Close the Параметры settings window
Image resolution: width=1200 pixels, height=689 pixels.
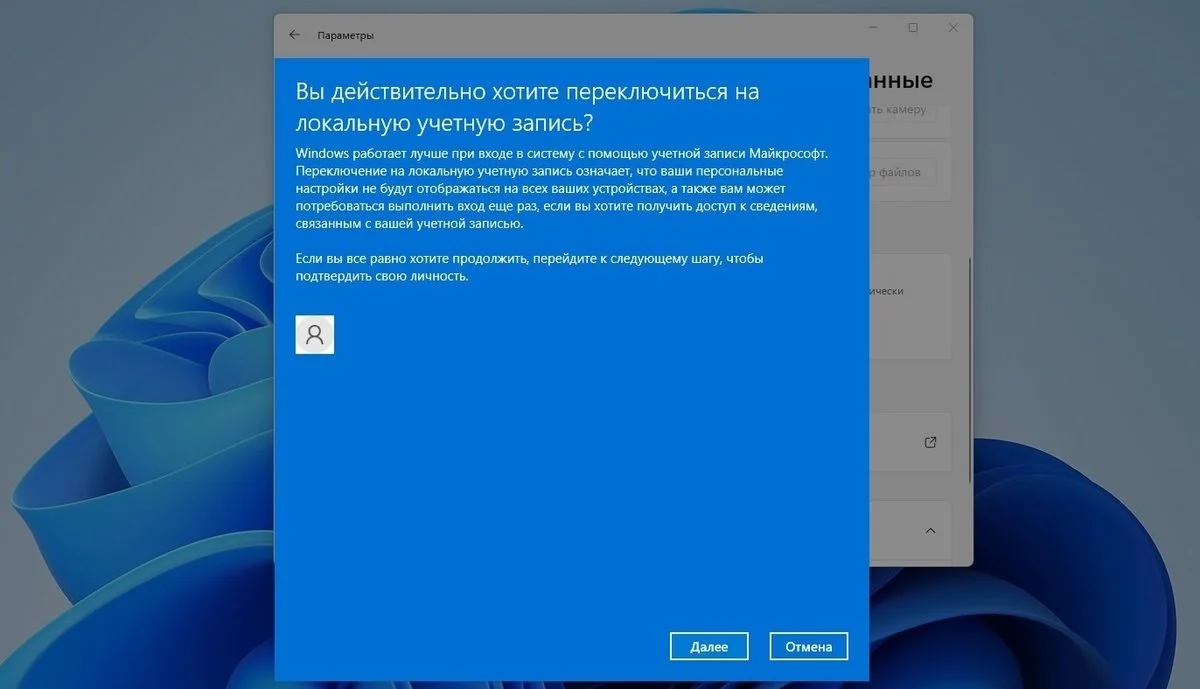click(x=951, y=28)
